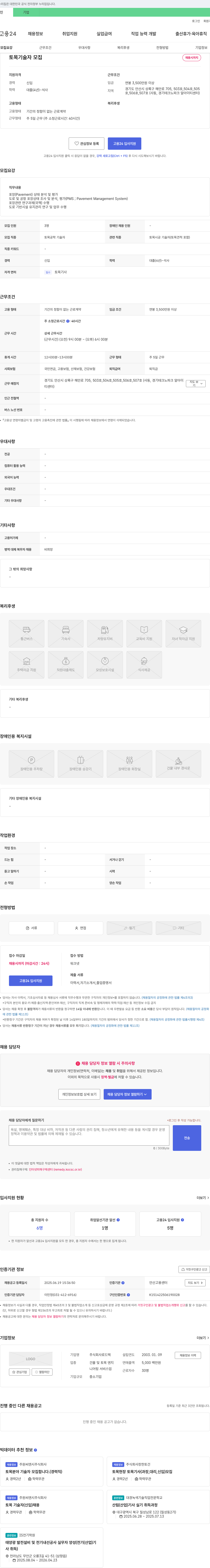Click info icon next to 빅데이터 추천 정보
The height and width of the screenshot is (1568, 210).
pyautogui.click(x=35, y=1450)
